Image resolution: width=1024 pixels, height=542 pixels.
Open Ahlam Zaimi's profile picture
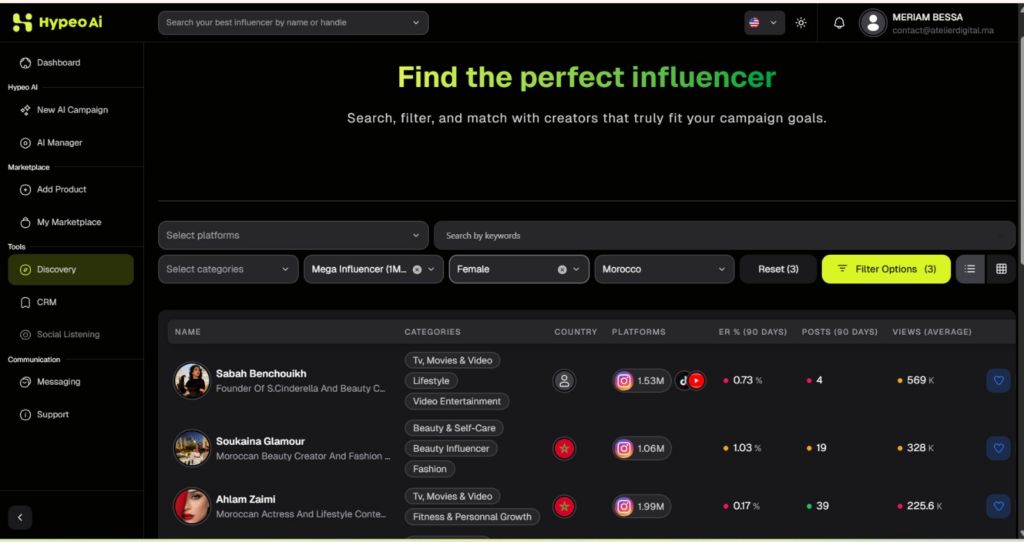point(191,506)
